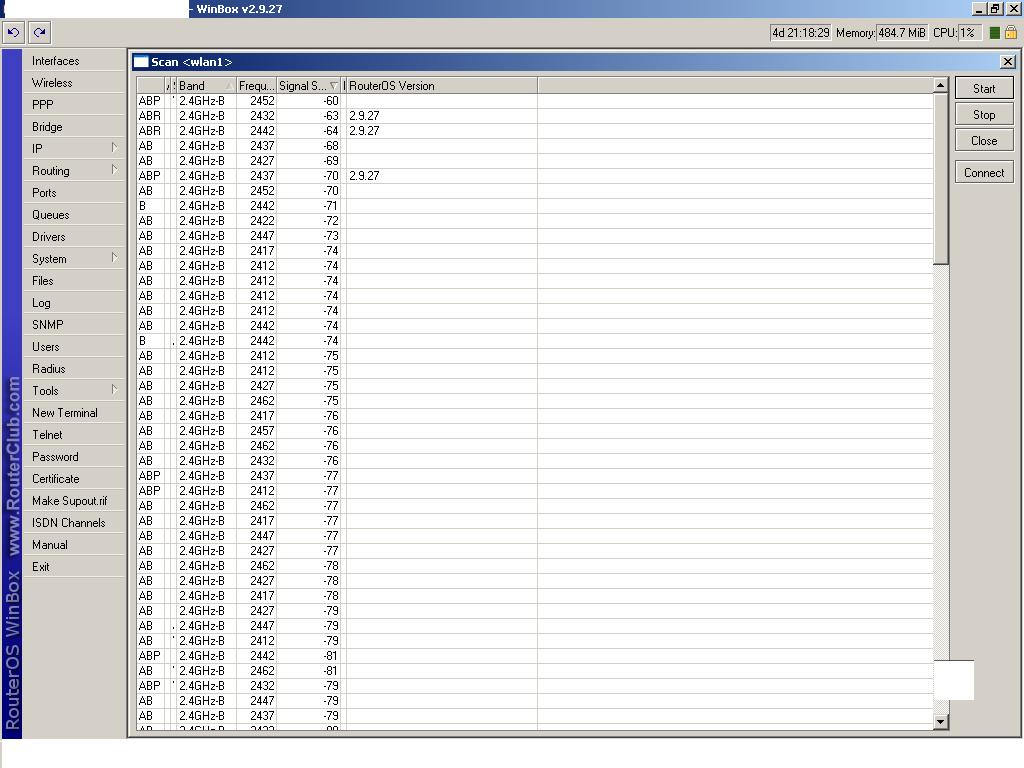Click the uptime display 4d 21:18:29
Viewport: 1024px width, 768px height.
click(x=801, y=33)
